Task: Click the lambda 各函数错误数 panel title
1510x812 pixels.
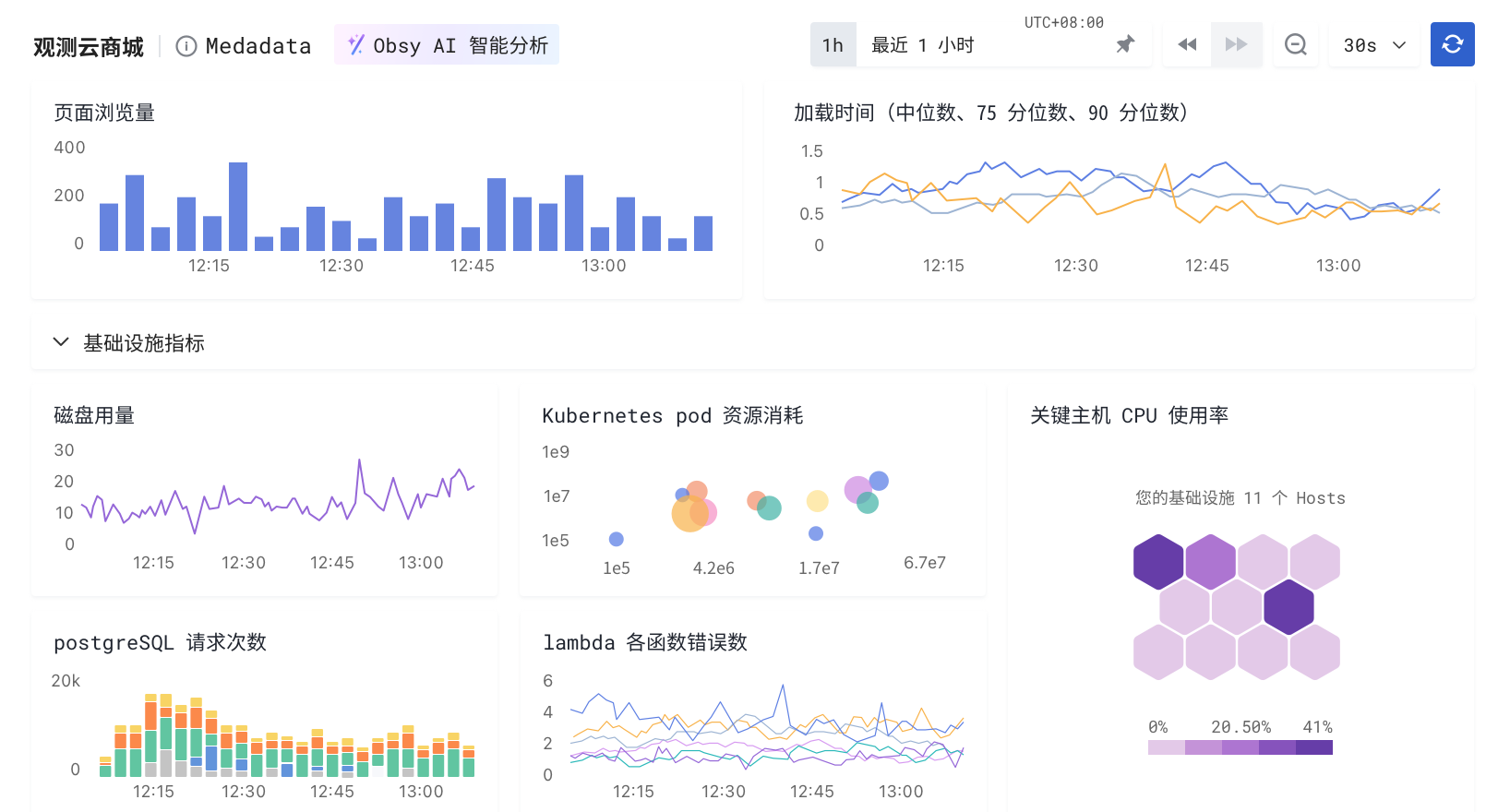Action: 644,642
